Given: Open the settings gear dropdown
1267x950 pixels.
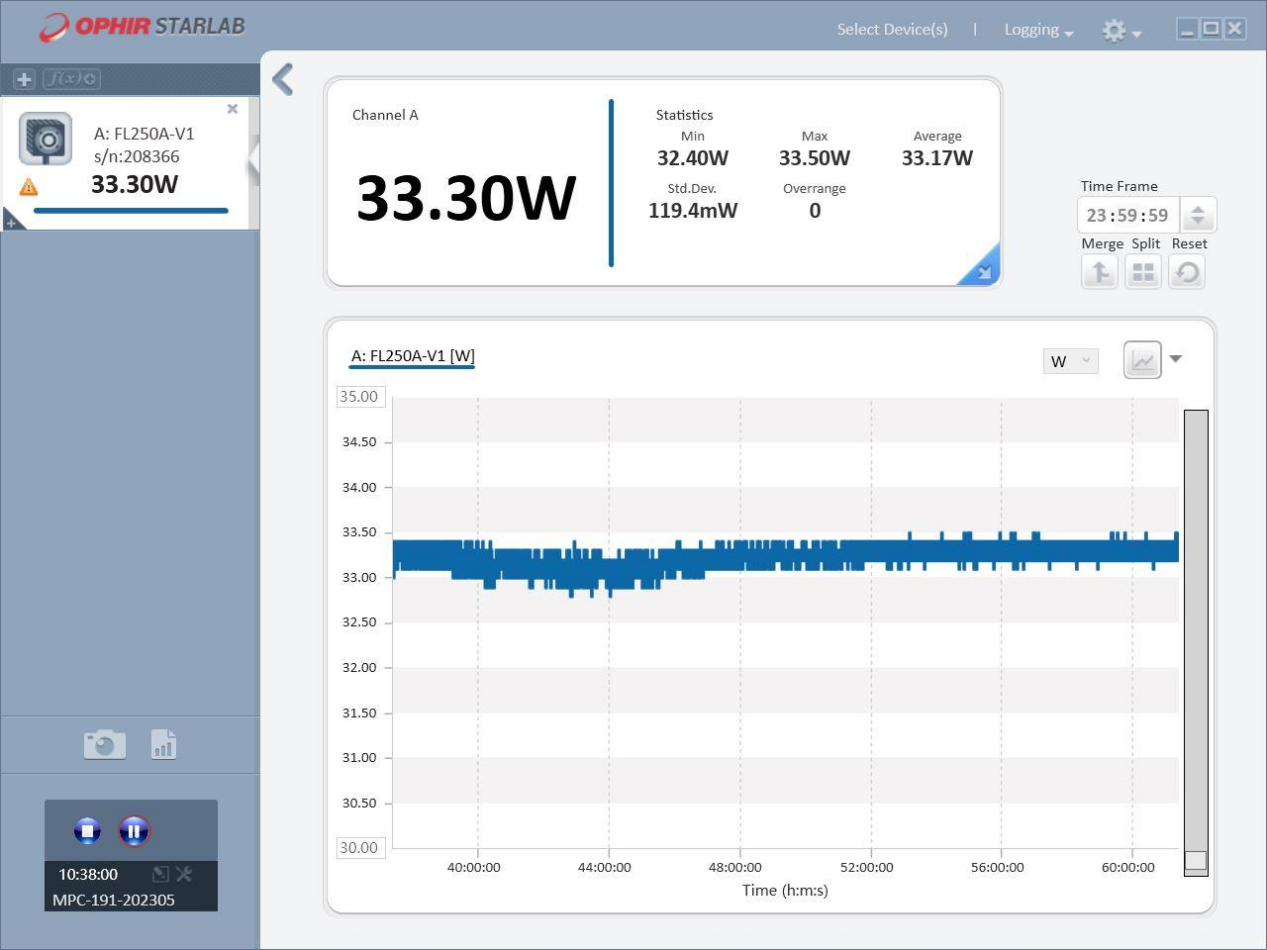Looking at the screenshot, I should (1120, 31).
